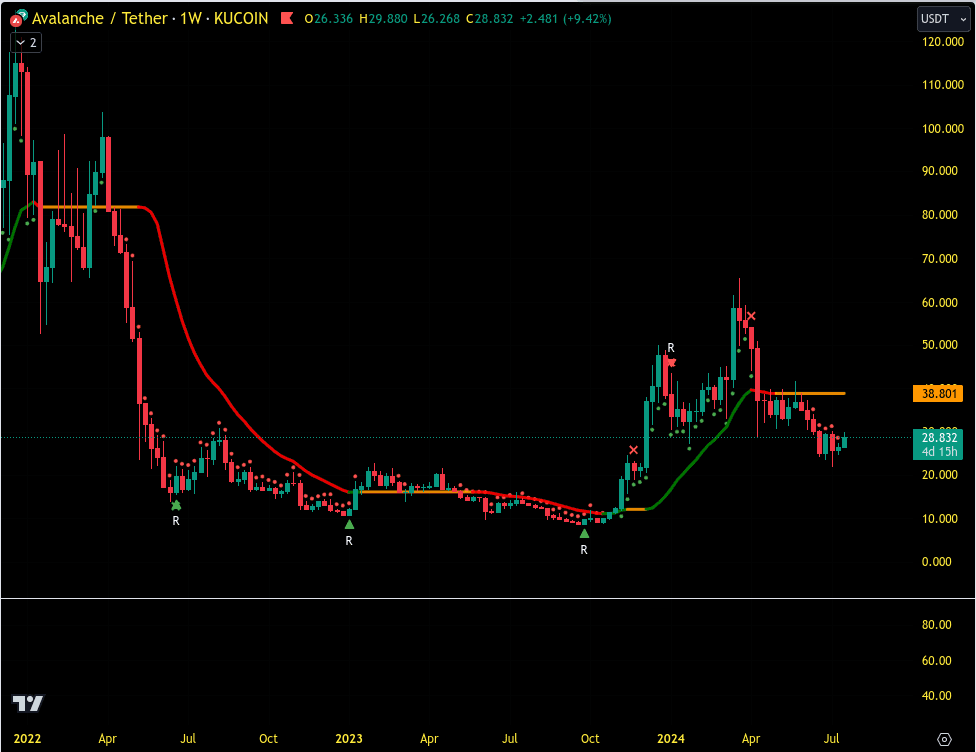Select the R label under the Jul 2022 triangle
976x752 pixels.
click(176, 521)
